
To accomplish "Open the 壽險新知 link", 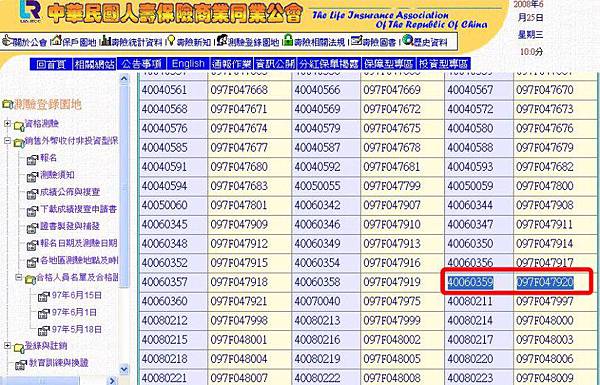I will [194, 42].
